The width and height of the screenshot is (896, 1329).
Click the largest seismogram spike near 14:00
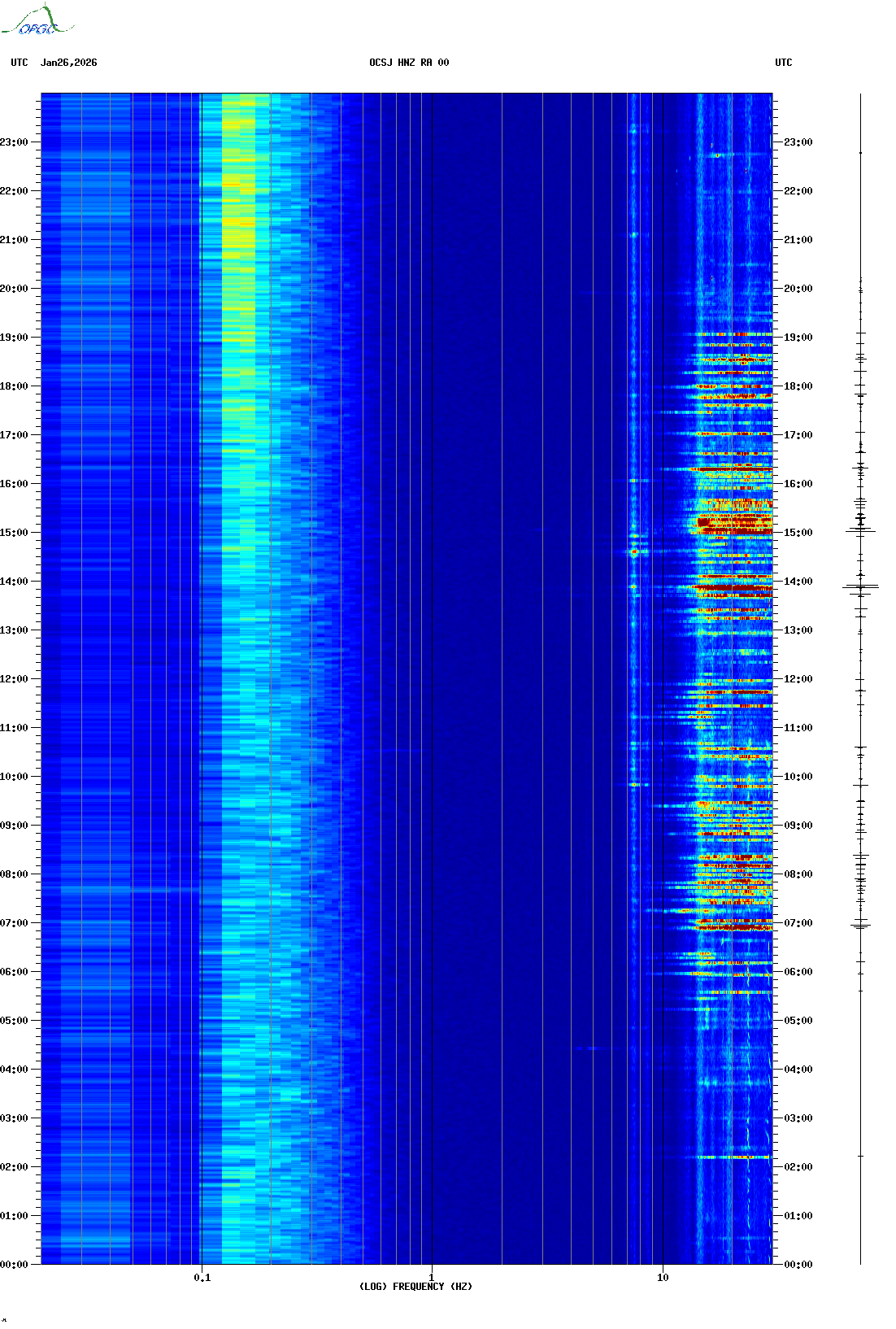pyautogui.click(x=860, y=586)
